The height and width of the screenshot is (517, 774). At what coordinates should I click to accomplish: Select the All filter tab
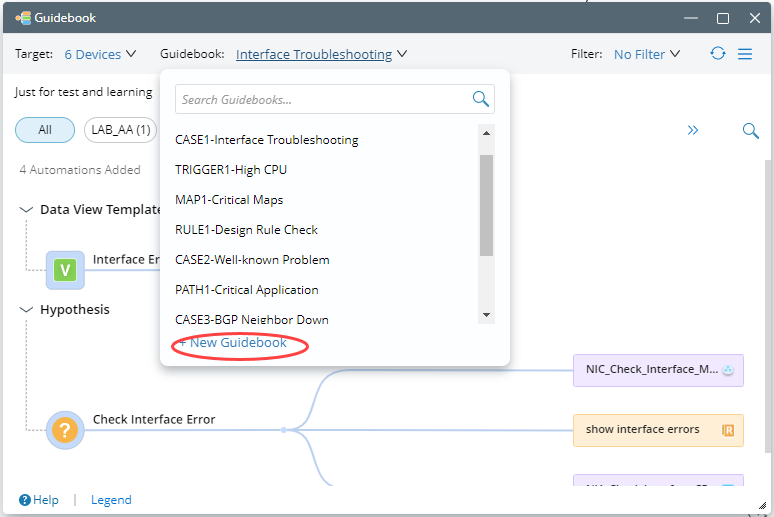click(45, 130)
